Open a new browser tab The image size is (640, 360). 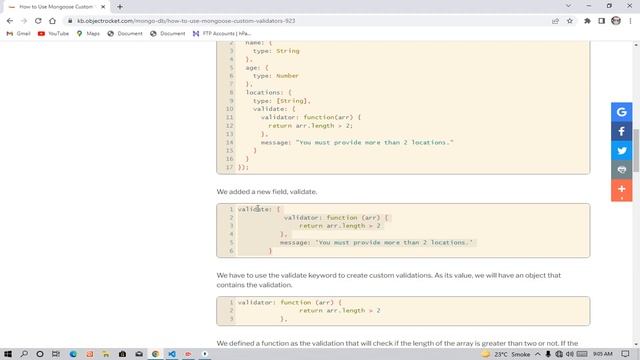coord(120,7)
